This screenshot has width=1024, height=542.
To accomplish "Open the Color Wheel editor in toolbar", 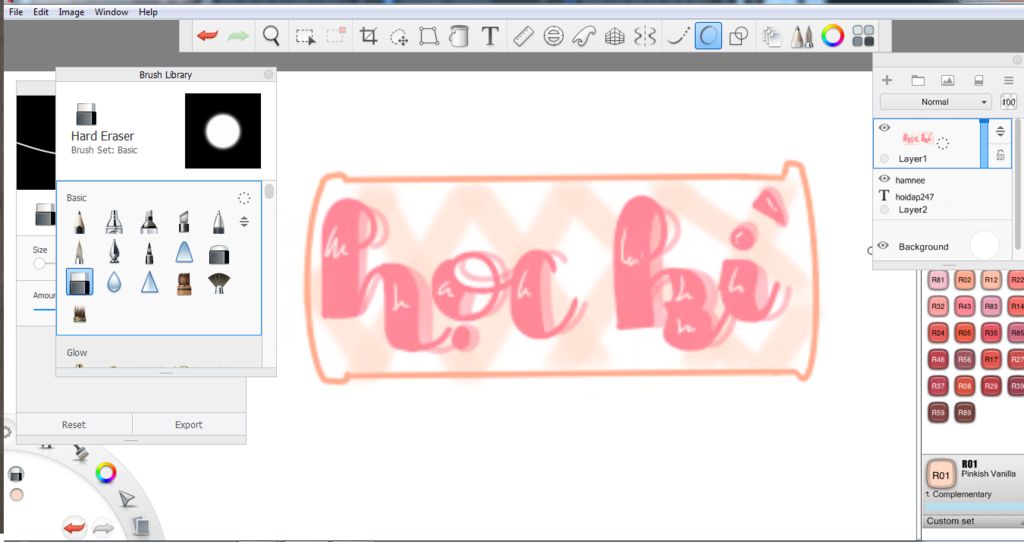I will [x=832, y=36].
